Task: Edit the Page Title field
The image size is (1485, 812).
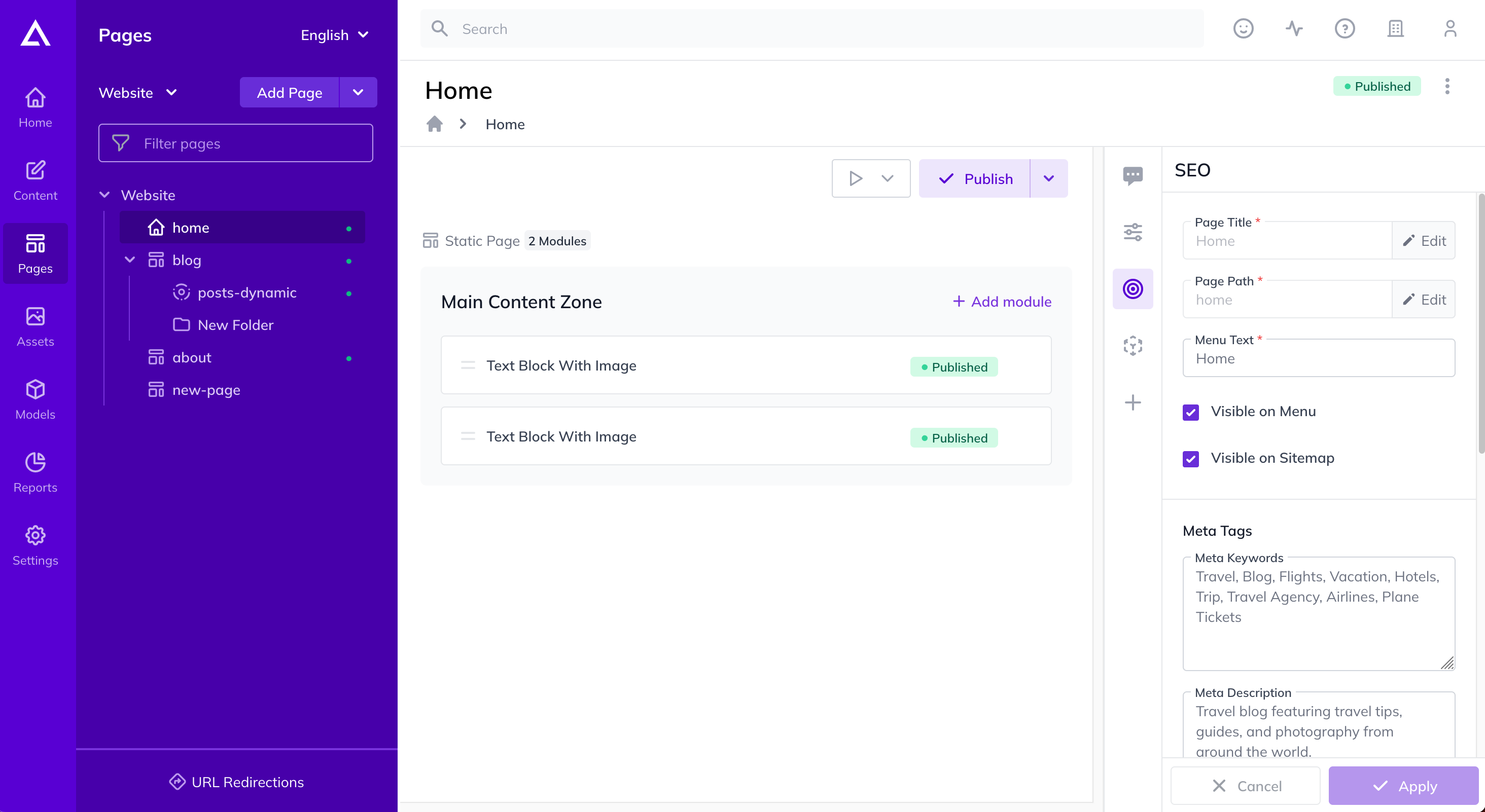Action: [1424, 241]
